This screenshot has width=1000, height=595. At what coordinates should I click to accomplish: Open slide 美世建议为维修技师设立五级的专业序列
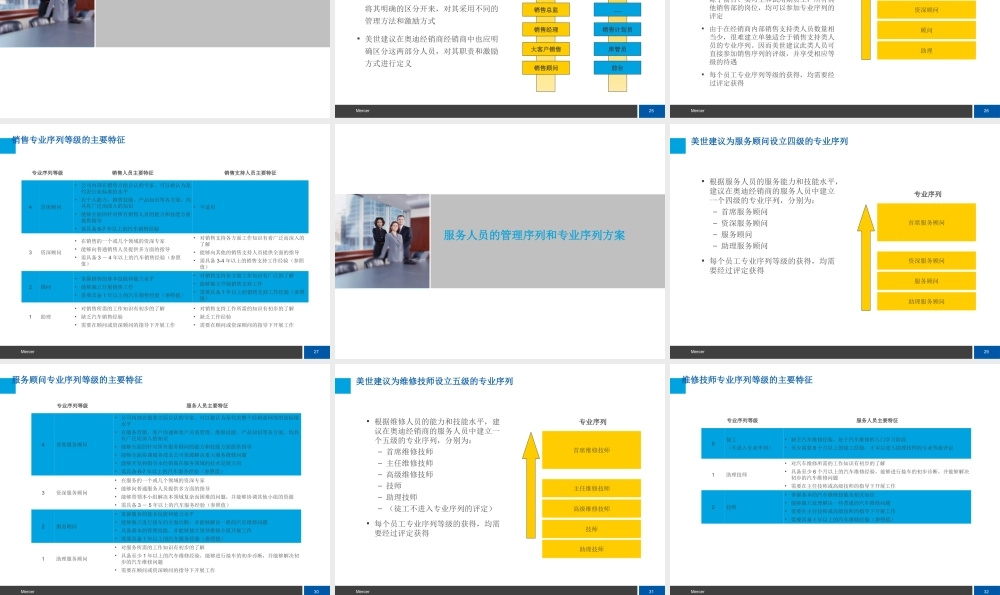tap(499, 480)
